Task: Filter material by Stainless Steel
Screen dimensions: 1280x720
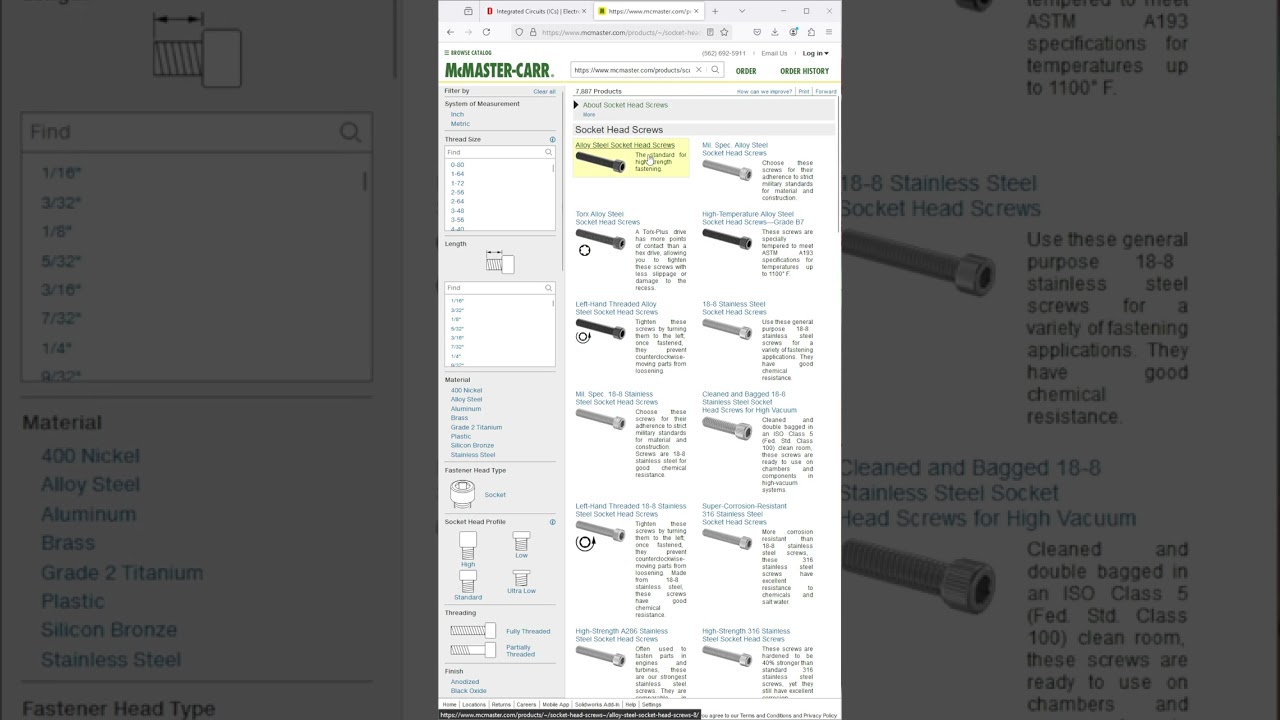Action: coord(473,455)
